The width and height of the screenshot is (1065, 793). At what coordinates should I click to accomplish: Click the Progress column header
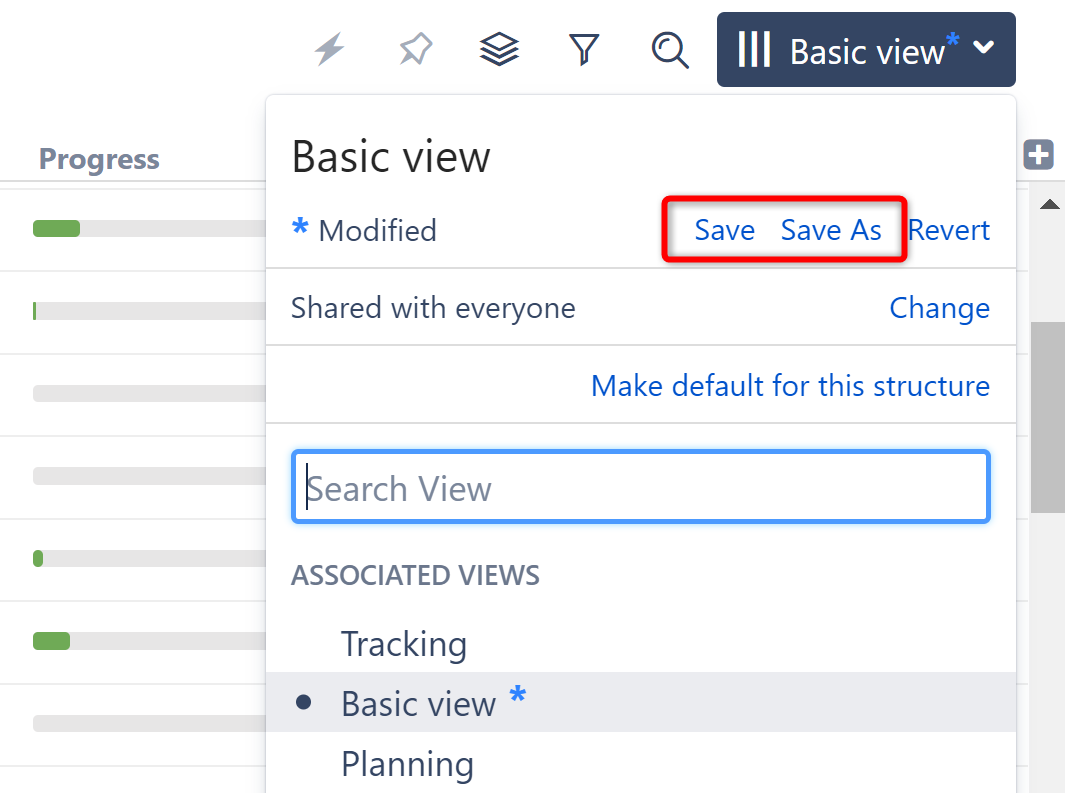pos(98,158)
